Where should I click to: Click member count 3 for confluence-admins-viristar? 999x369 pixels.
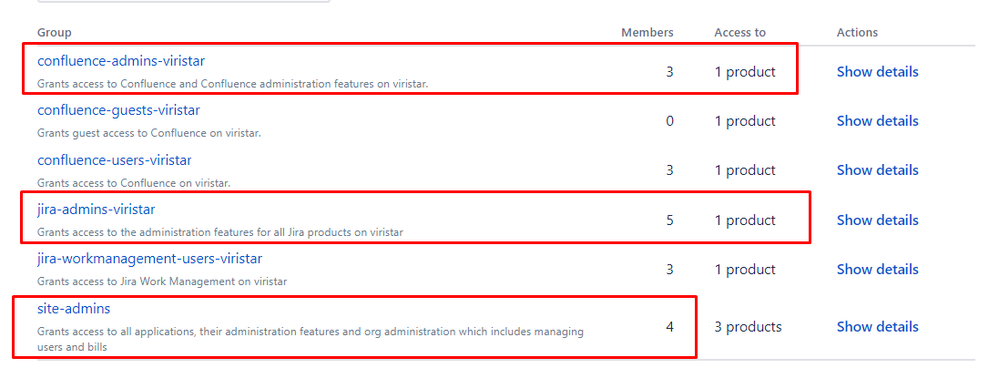[x=669, y=72]
